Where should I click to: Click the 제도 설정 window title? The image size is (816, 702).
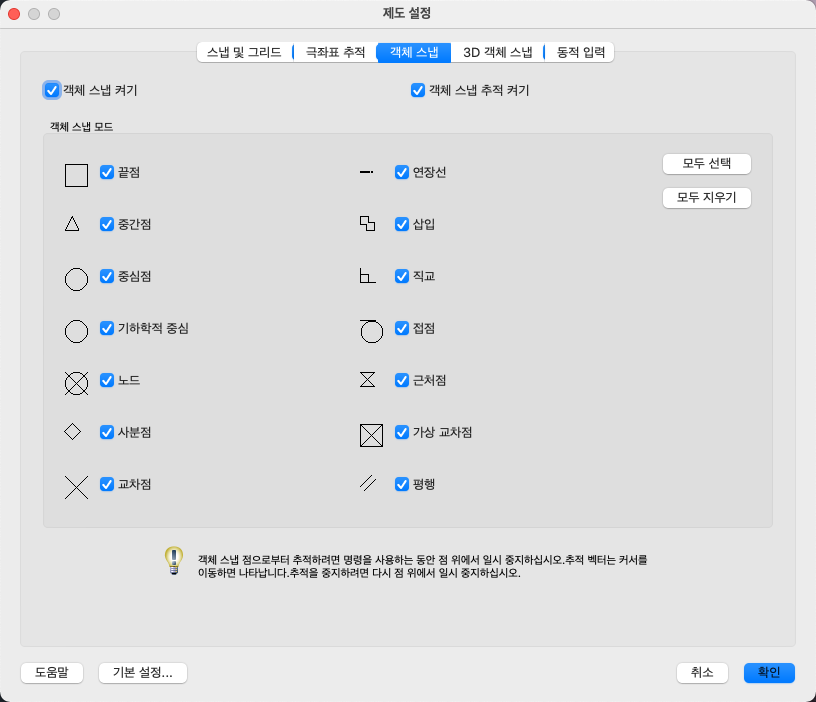coord(407,13)
